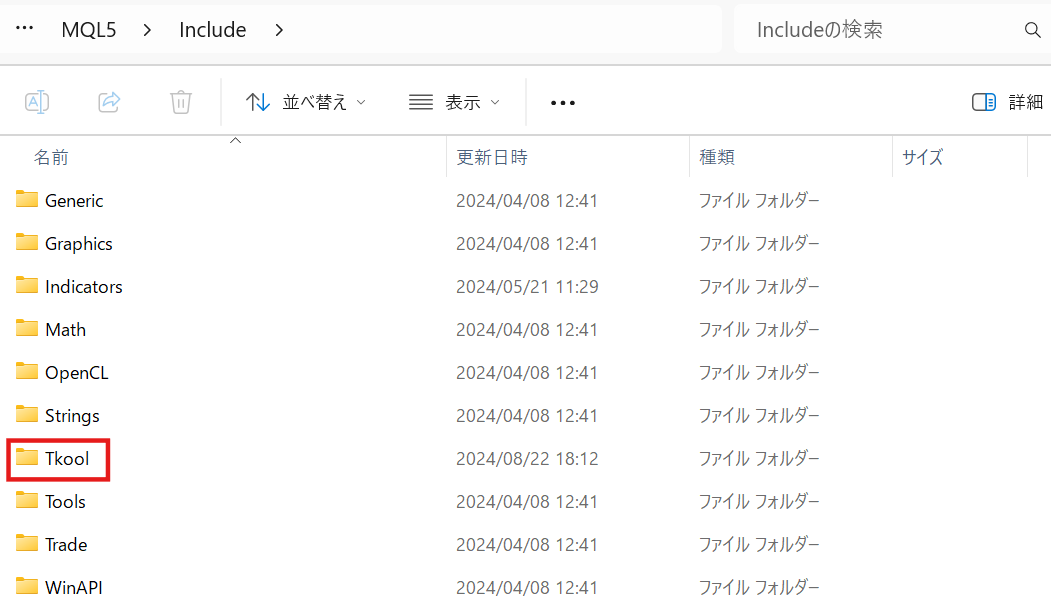1051x601 pixels.
Task: Expand chevron after Include in breadcrumb
Action: coord(279,30)
